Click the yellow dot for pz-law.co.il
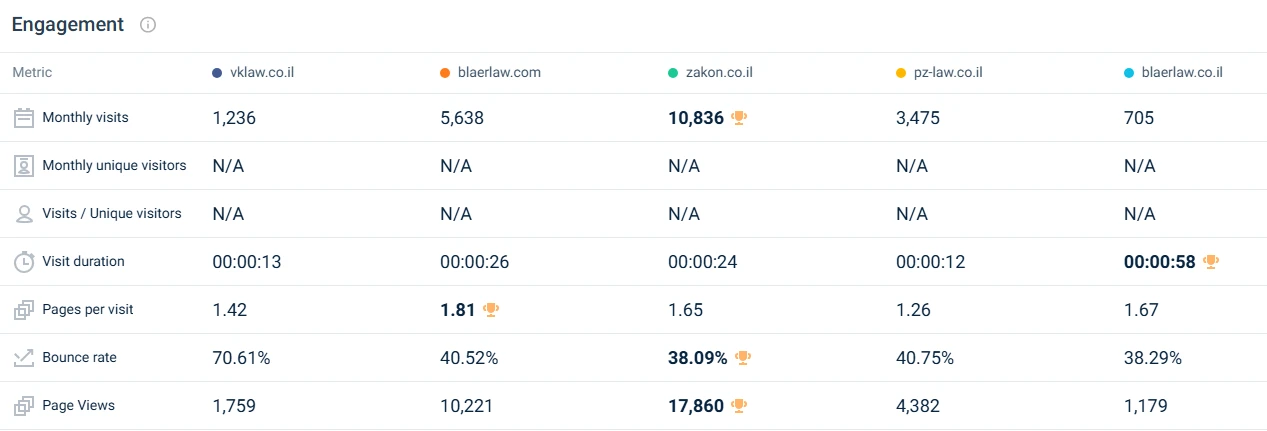Viewport: 1267px width, 431px height. tap(902, 73)
